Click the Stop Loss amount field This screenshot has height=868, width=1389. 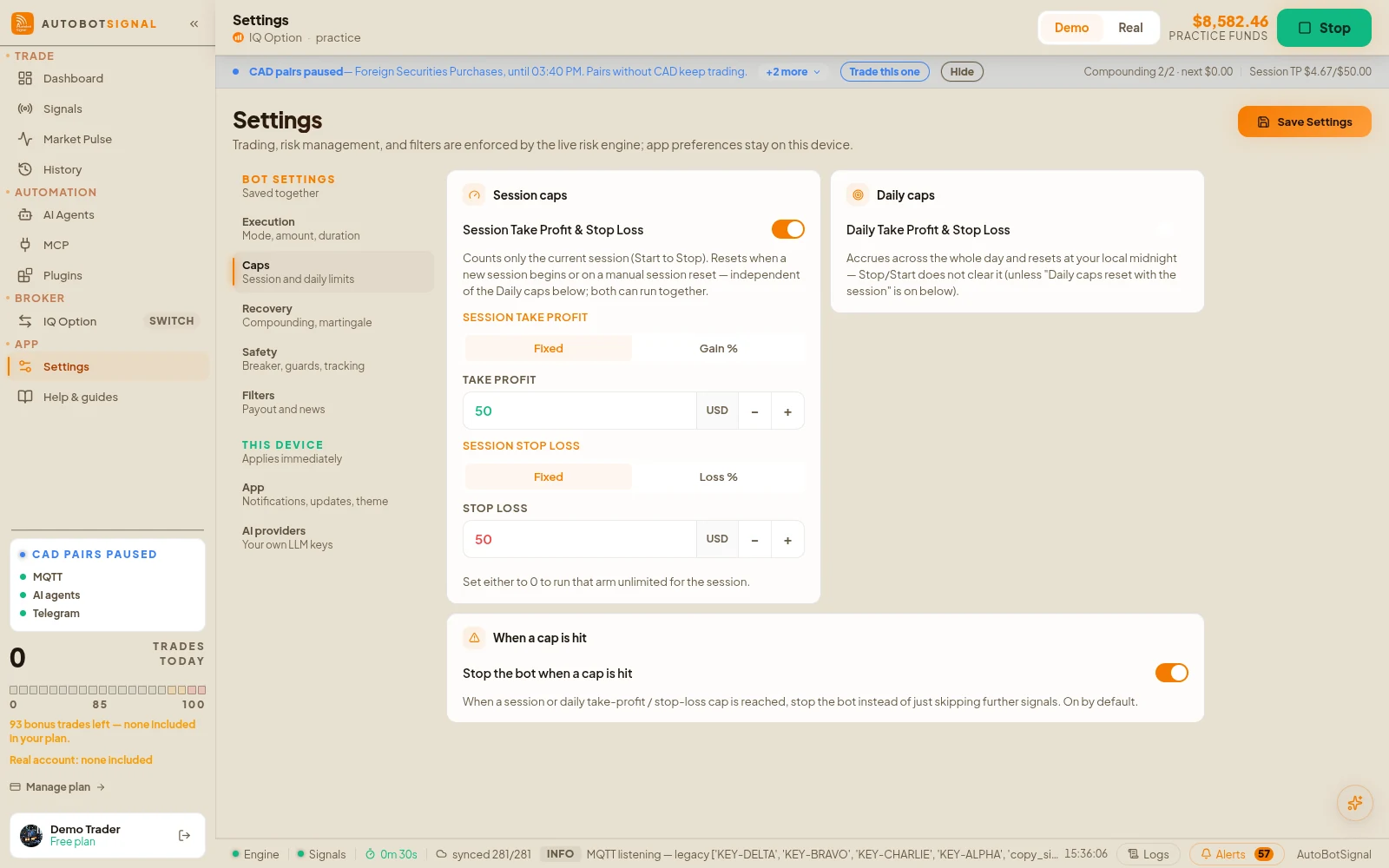tap(579, 539)
